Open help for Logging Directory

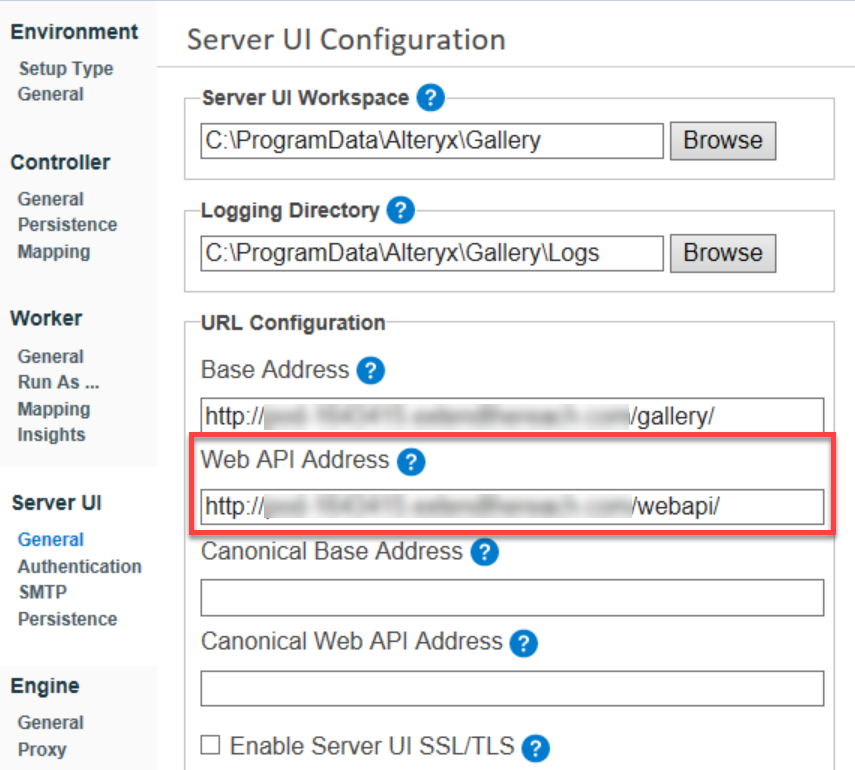pyautogui.click(x=399, y=211)
